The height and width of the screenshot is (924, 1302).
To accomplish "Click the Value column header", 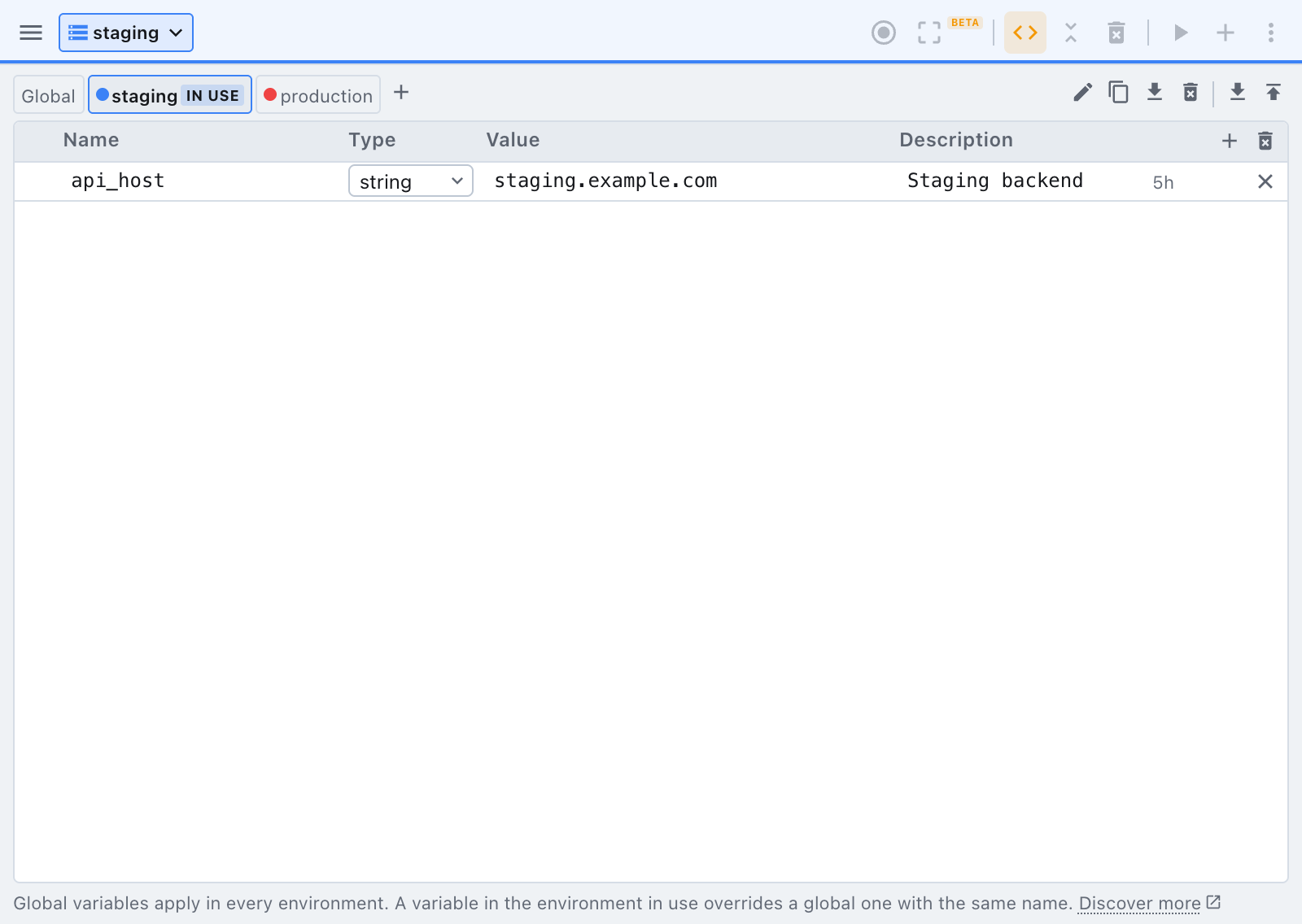I will (513, 140).
